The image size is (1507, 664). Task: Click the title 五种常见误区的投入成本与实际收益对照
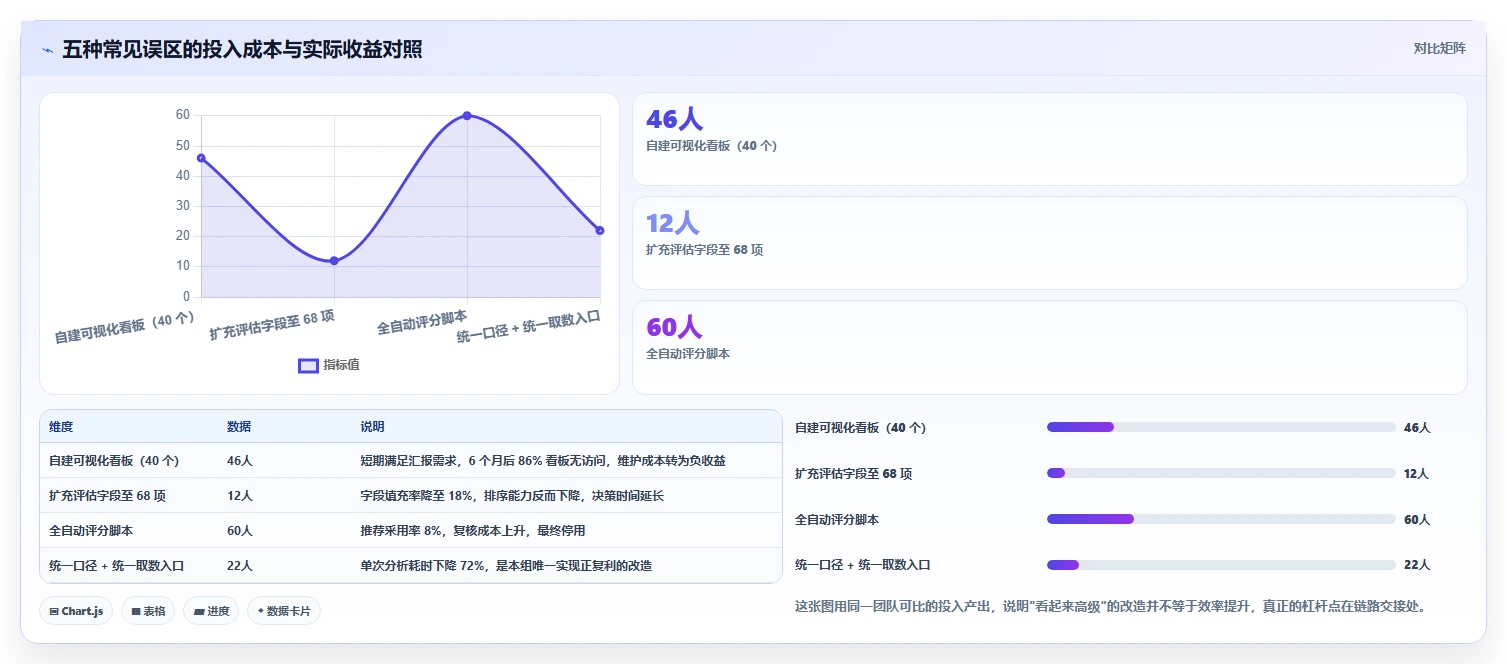click(x=242, y=49)
